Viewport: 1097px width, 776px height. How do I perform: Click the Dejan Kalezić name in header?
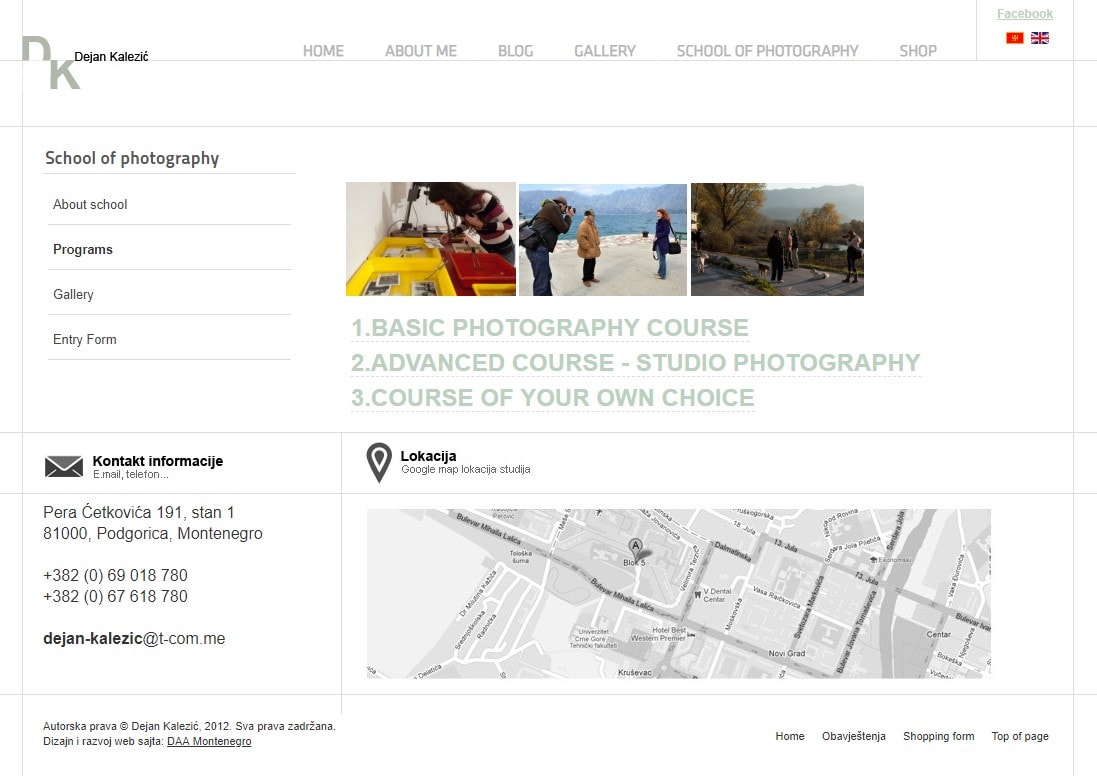point(111,57)
